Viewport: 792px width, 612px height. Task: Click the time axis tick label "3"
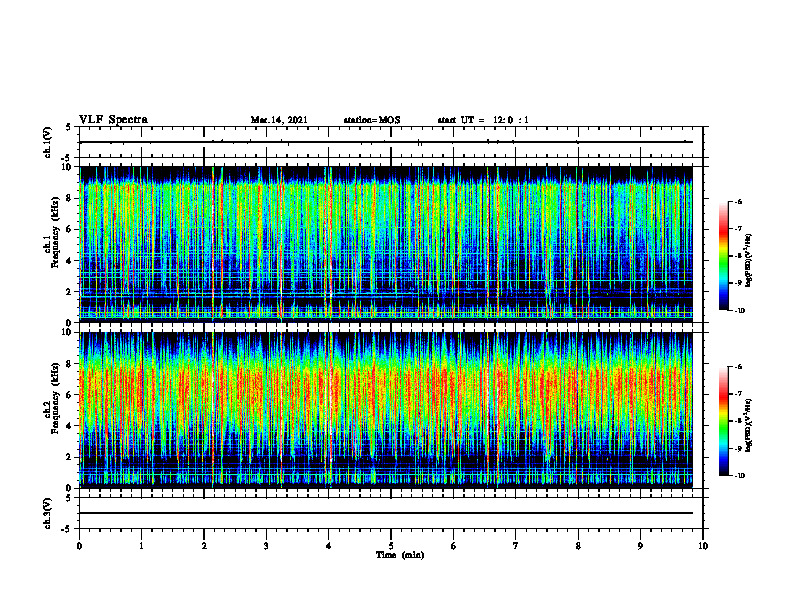[x=266, y=546]
